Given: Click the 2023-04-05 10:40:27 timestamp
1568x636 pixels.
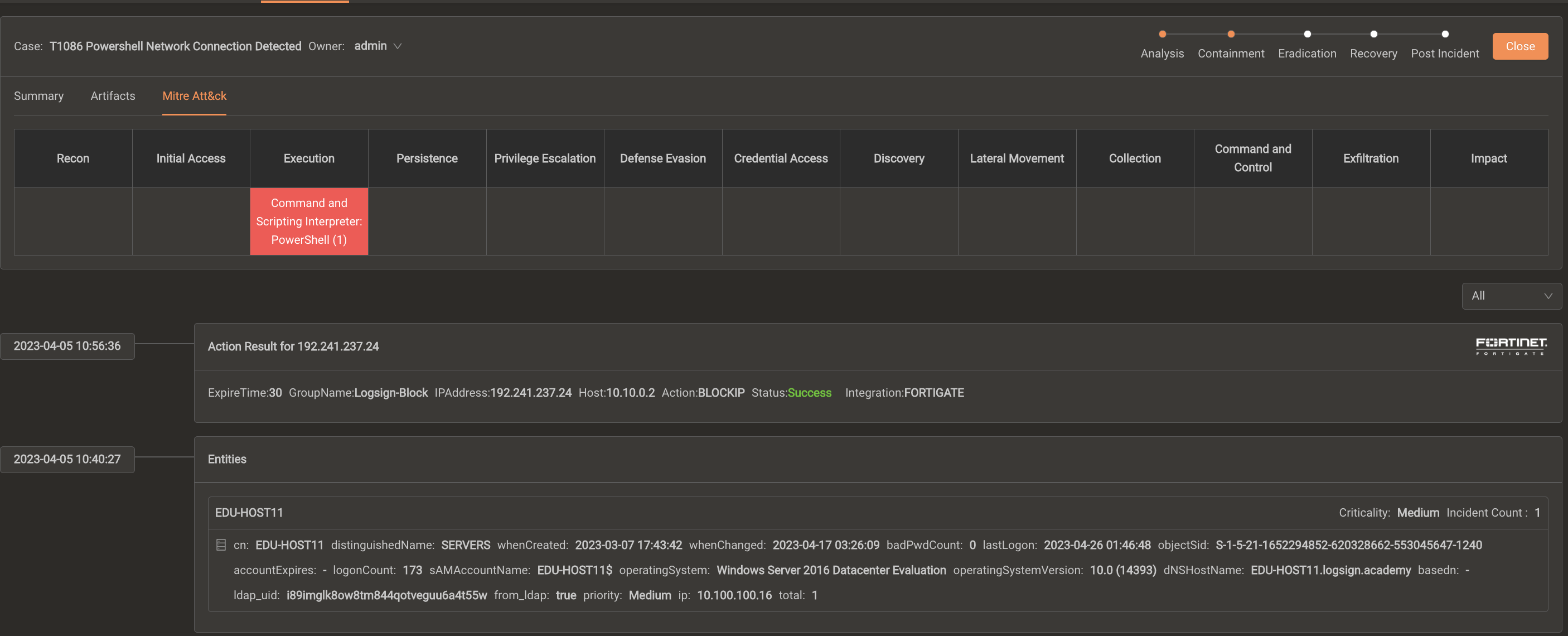Looking at the screenshot, I should pyautogui.click(x=67, y=459).
